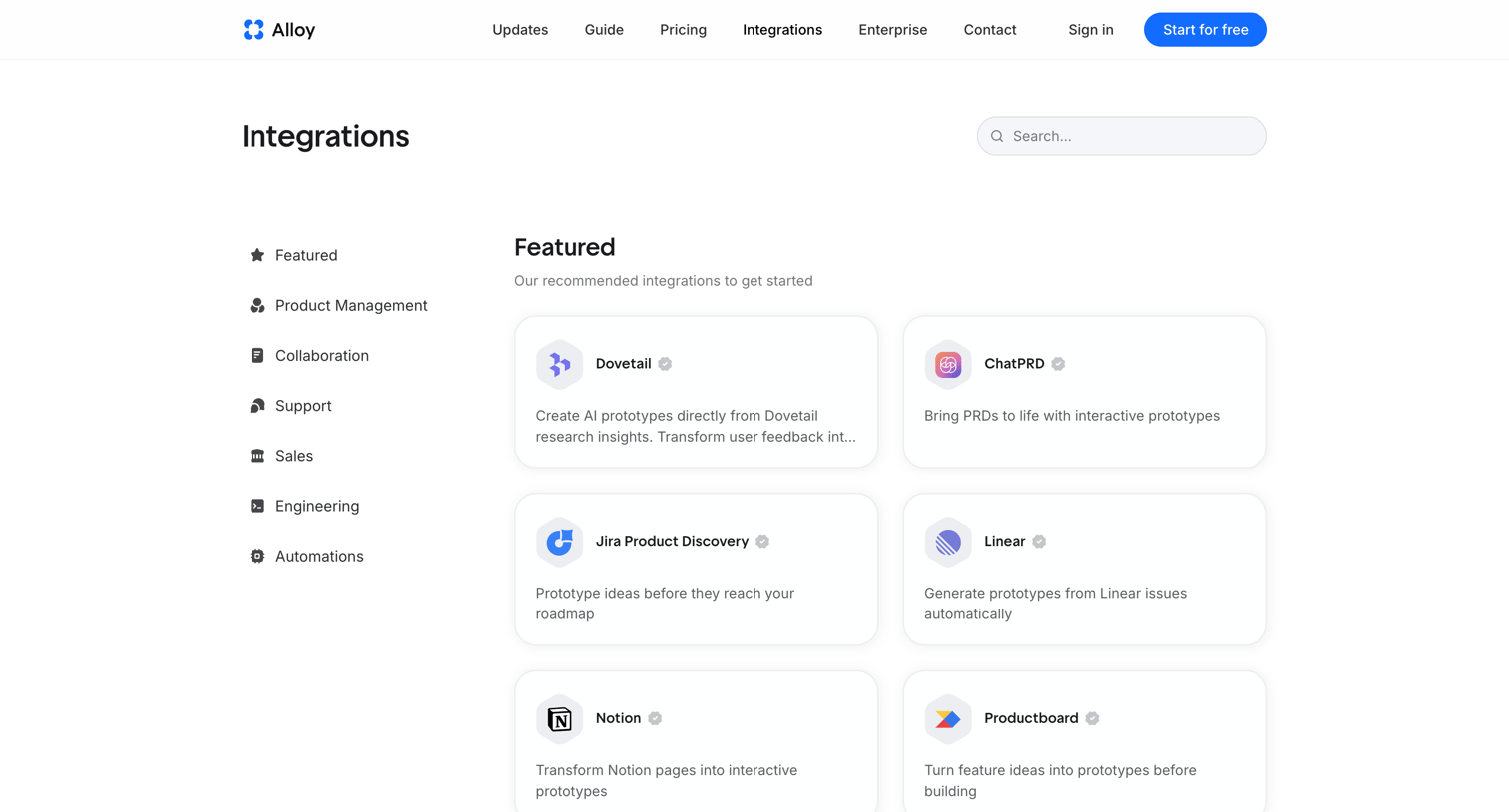Open the Notion card title
The height and width of the screenshot is (812, 1509).
[618, 718]
